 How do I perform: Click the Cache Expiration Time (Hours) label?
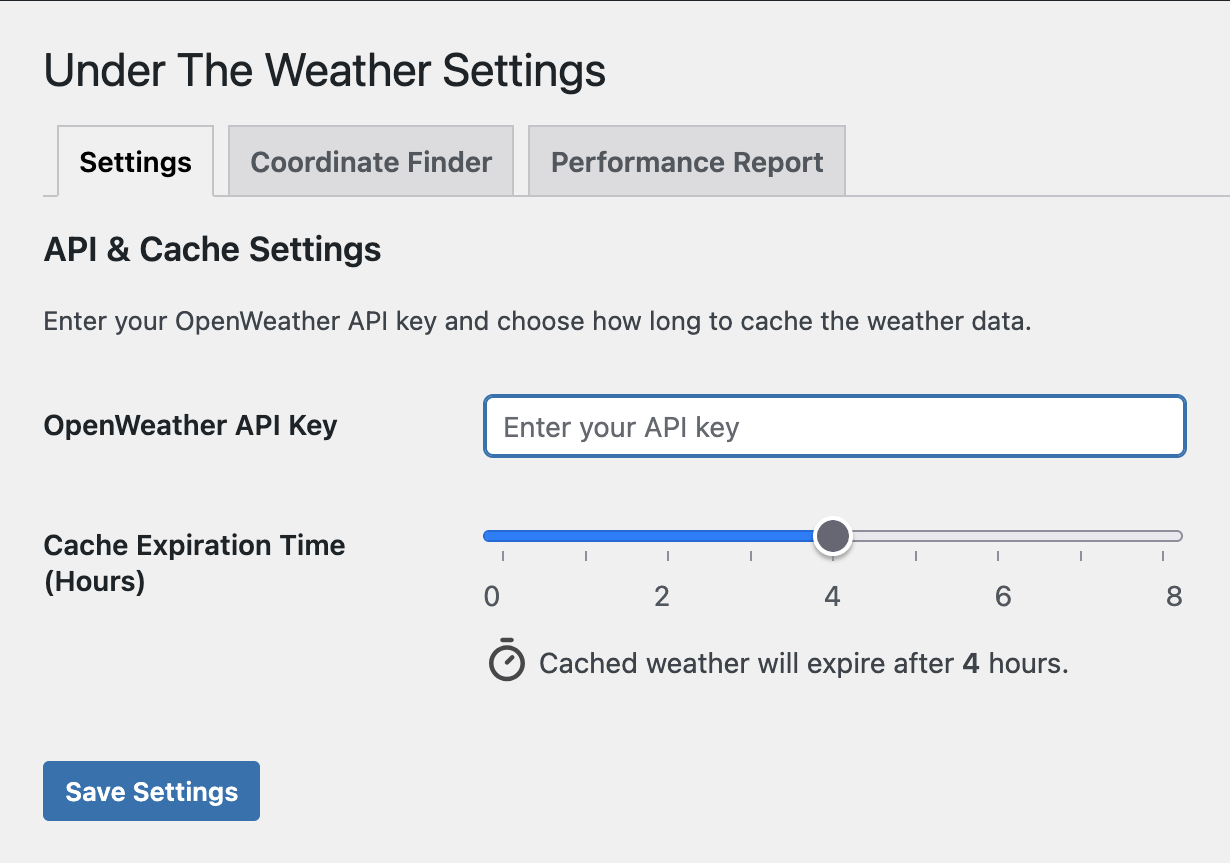point(194,563)
